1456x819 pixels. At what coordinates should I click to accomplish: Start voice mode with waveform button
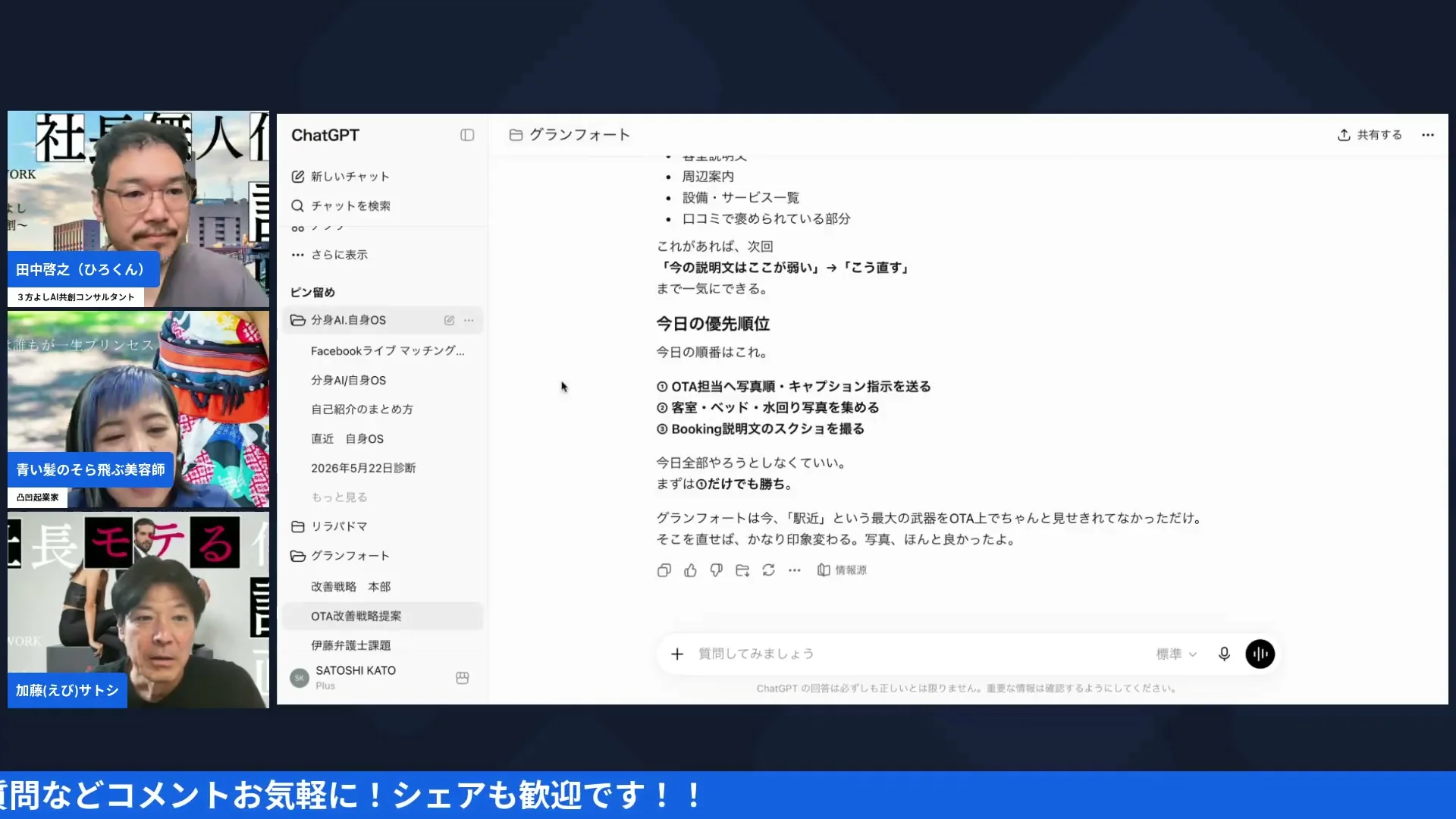(x=1260, y=654)
